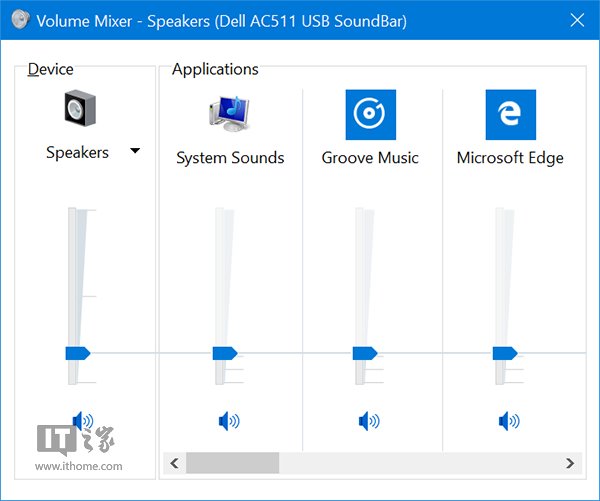Click the Groove Music volume slider handle
The width and height of the screenshot is (600, 501).
pyautogui.click(x=365, y=353)
